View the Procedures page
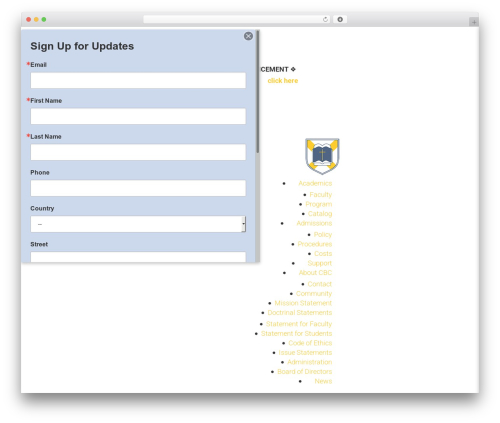This screenshot has width=500, height=423. click(315, 244)
